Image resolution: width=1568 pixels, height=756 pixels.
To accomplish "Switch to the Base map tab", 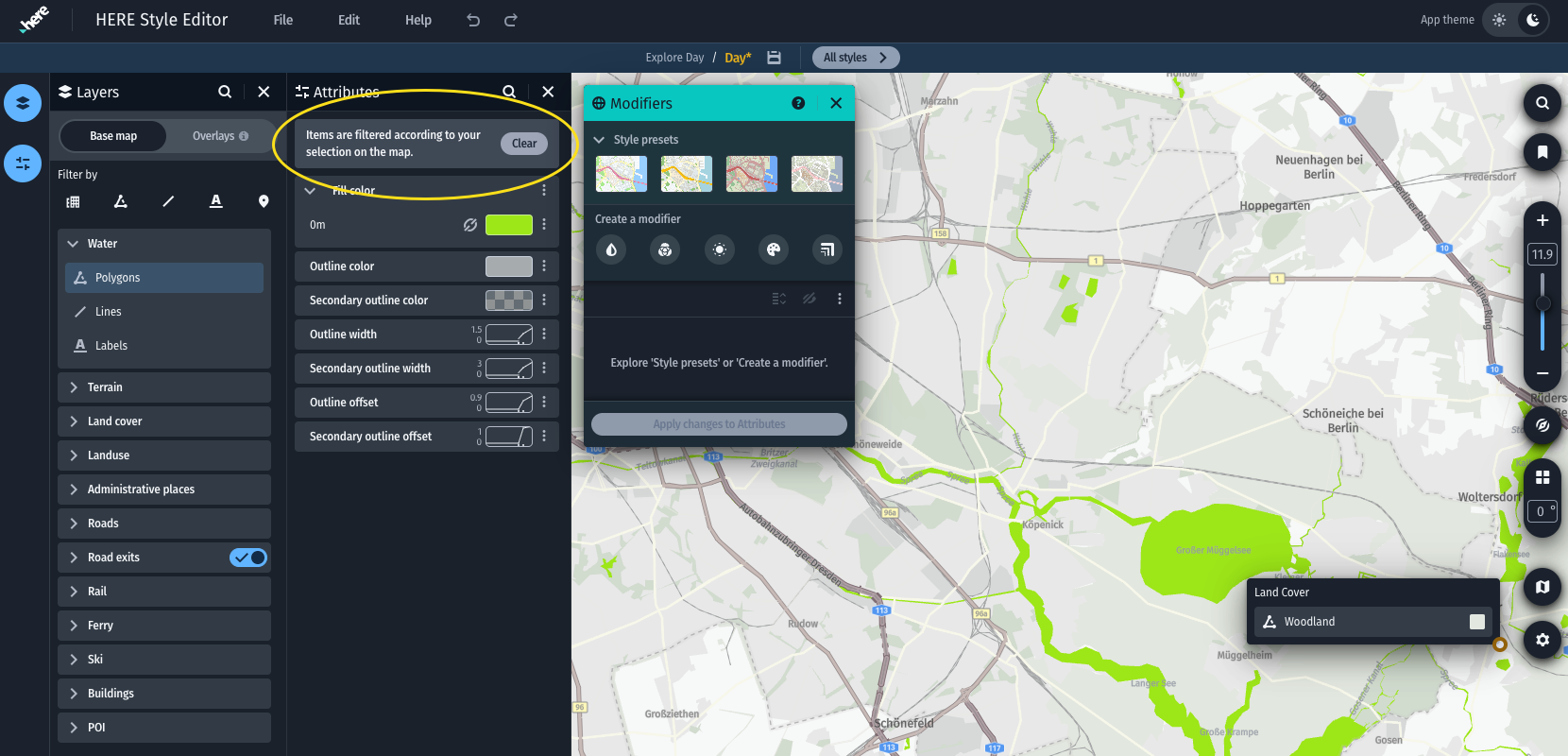I will tap(113, 136).
